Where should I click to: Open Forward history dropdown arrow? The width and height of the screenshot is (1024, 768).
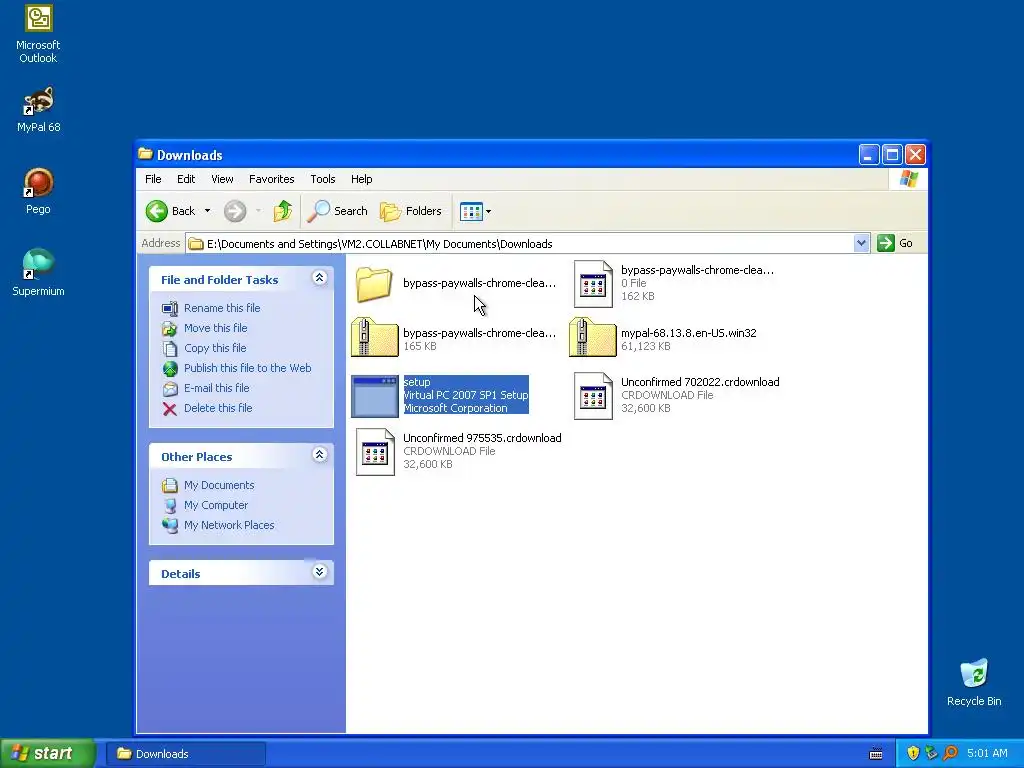(259, 211)
